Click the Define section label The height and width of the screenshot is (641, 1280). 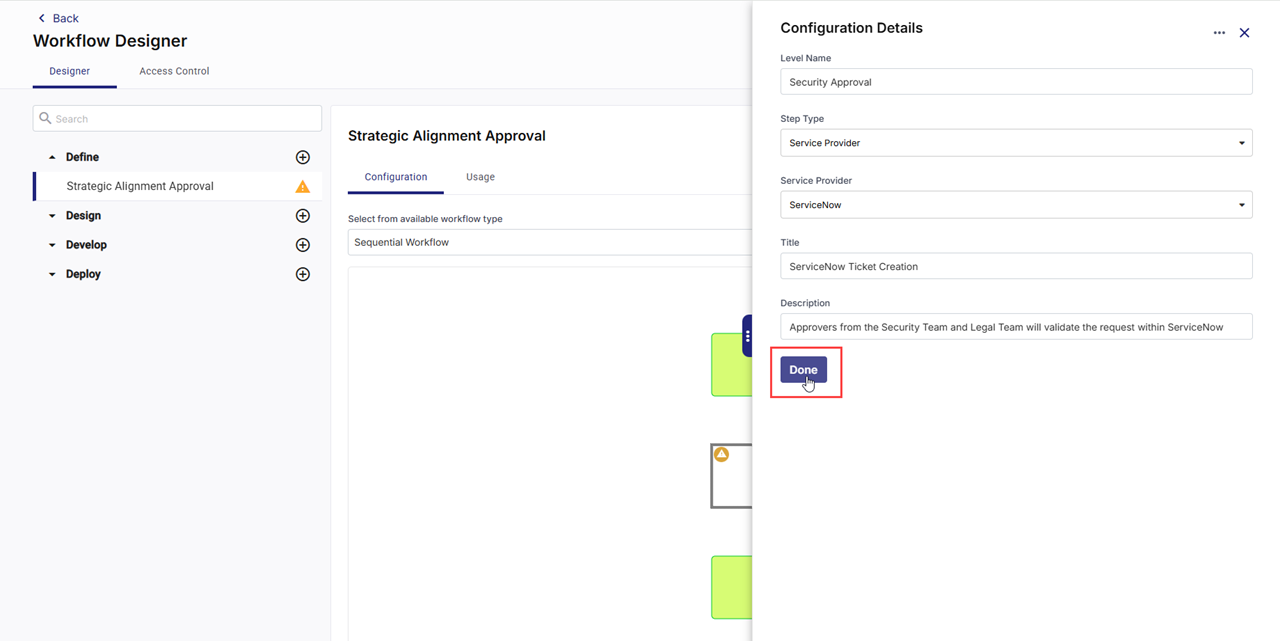coord(82,157)
